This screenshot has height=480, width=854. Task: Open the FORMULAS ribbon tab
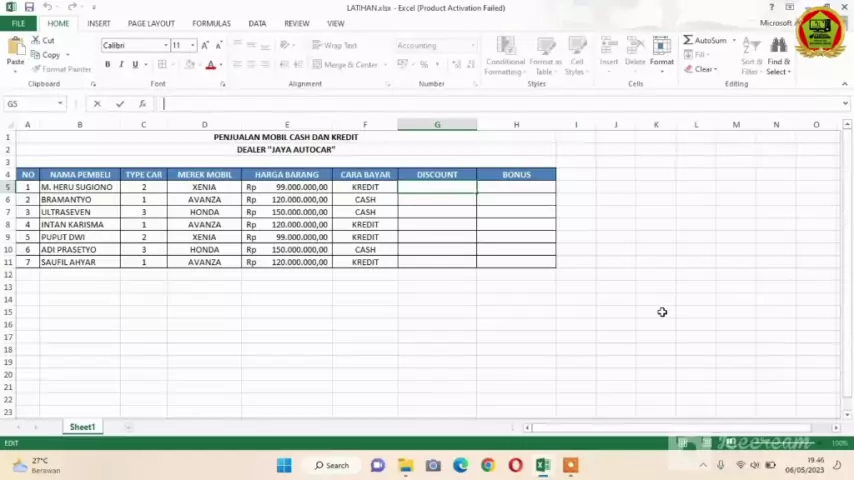pos(211,23)
